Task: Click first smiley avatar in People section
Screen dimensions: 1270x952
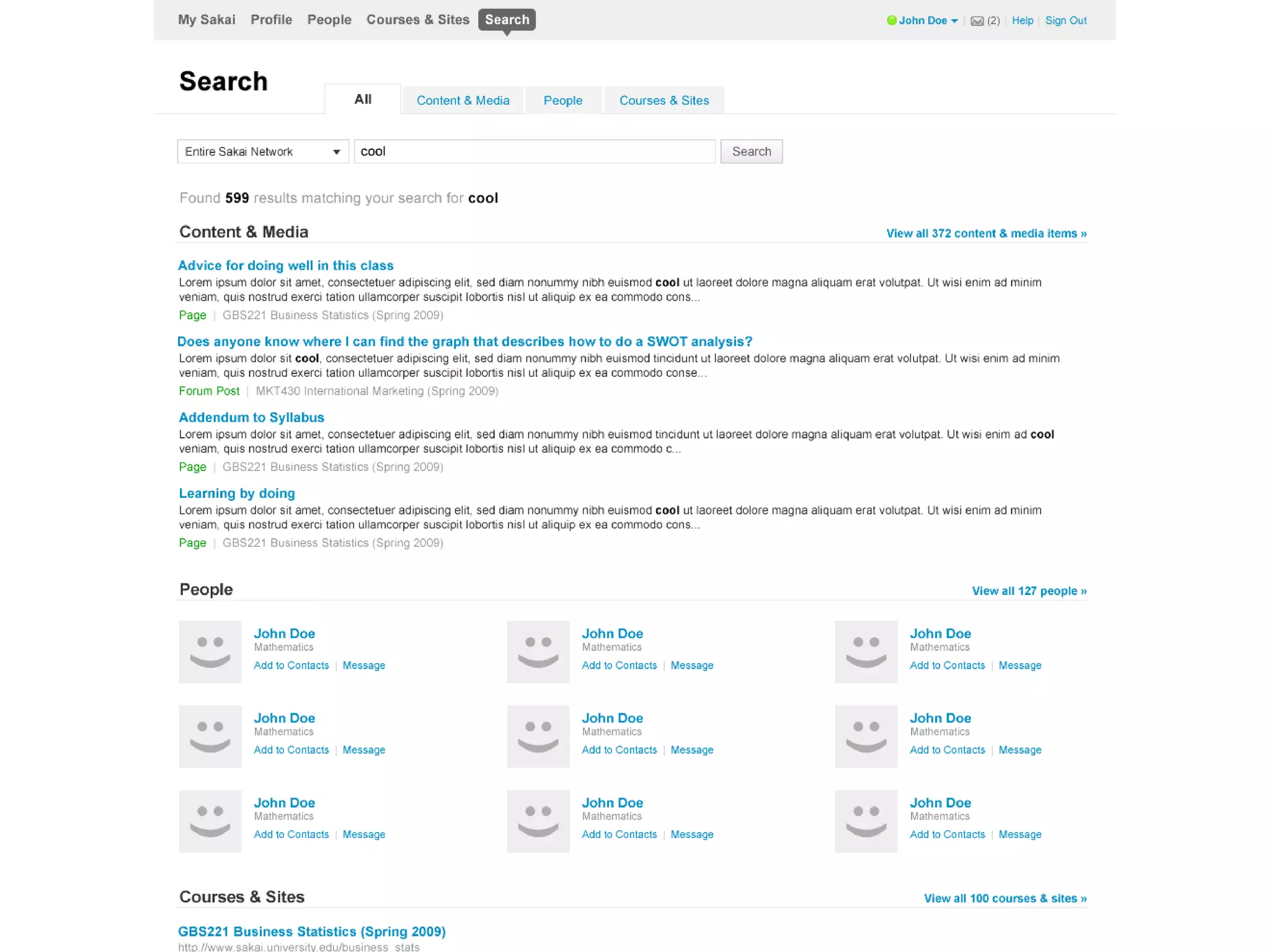Action: (210, 652)
